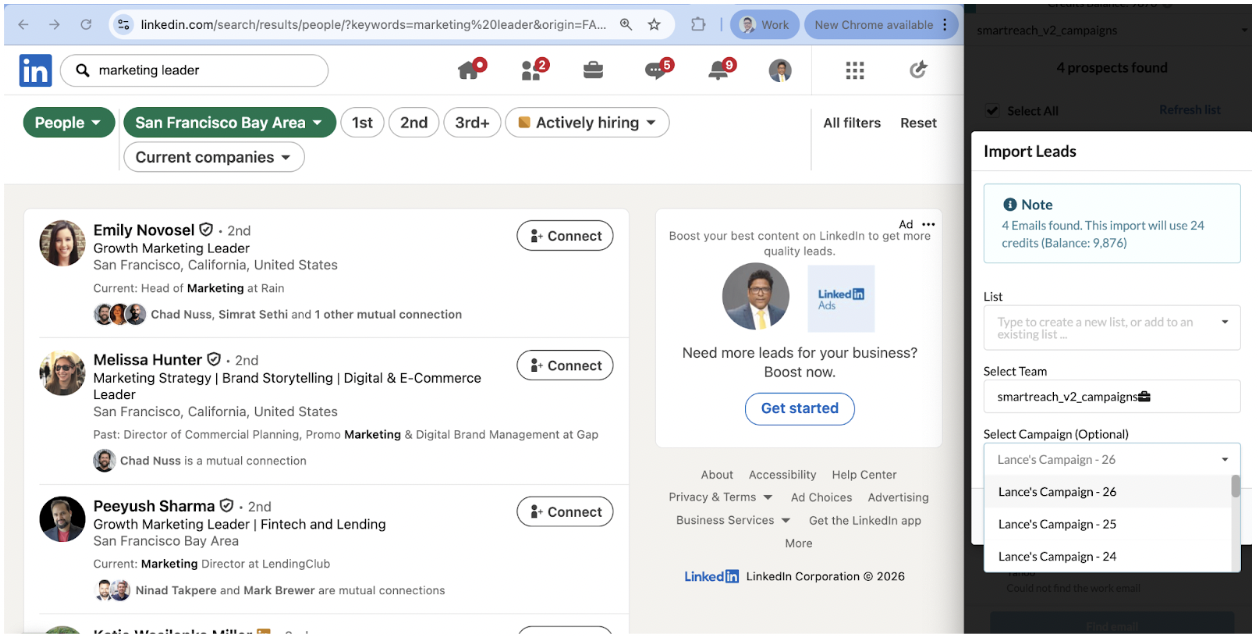The width and height of the screenshot is (1258, 636).
Task: Open the List combo box in Import Leads
Action: (x=1112, y=328)
